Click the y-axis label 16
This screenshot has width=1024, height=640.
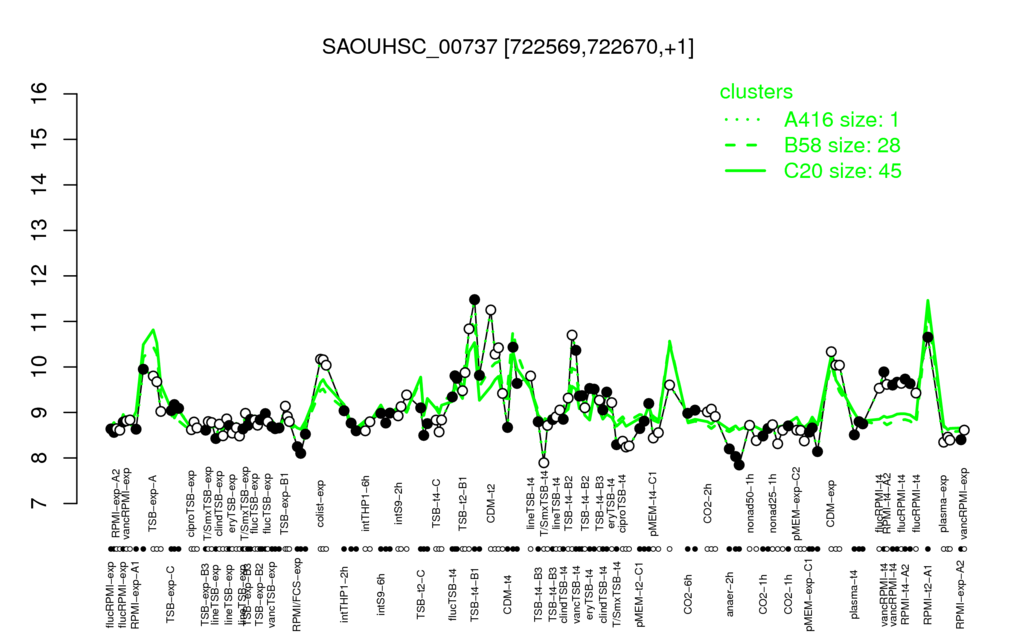click(40, 94)
